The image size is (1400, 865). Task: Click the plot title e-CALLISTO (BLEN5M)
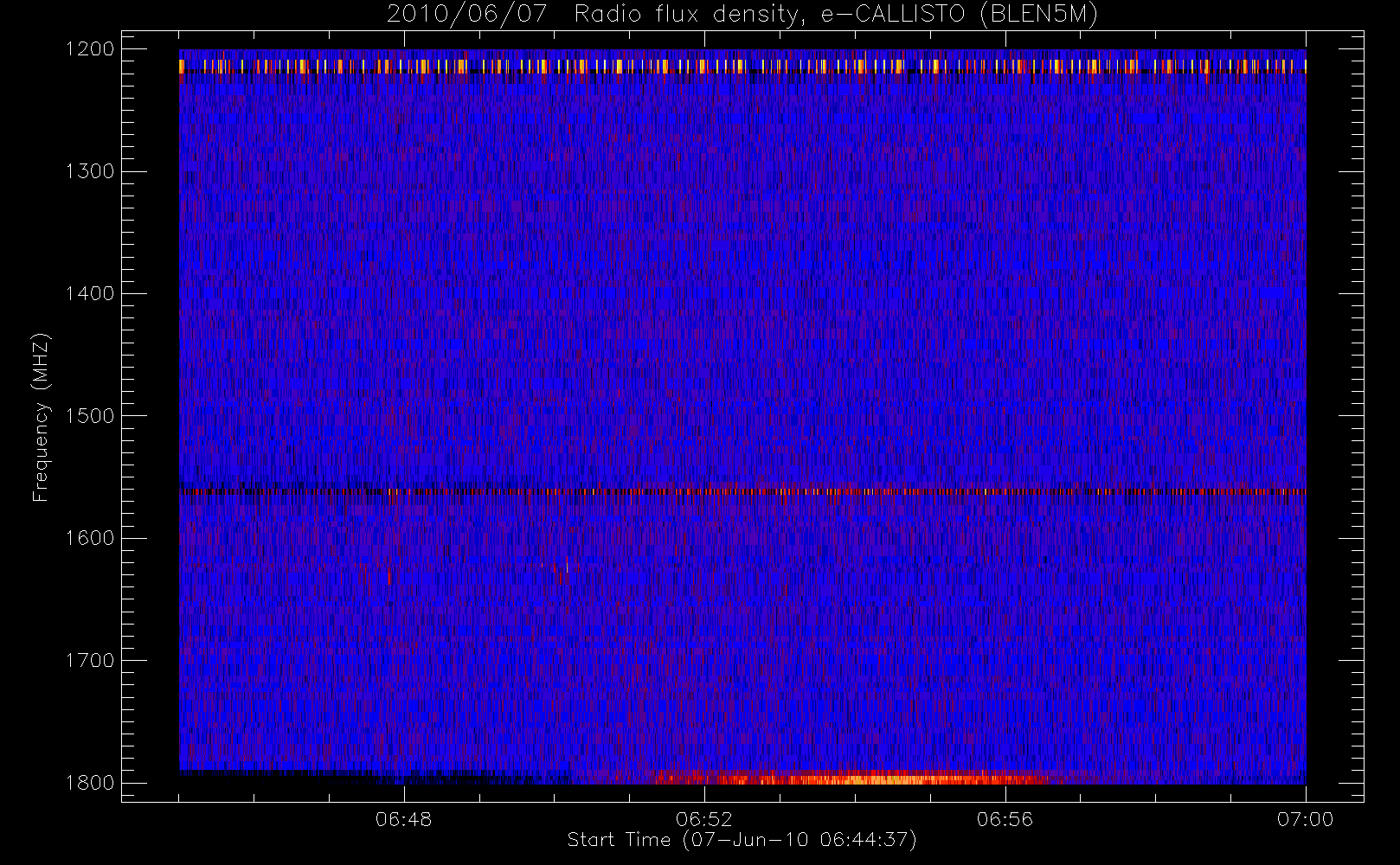point(742,15)
